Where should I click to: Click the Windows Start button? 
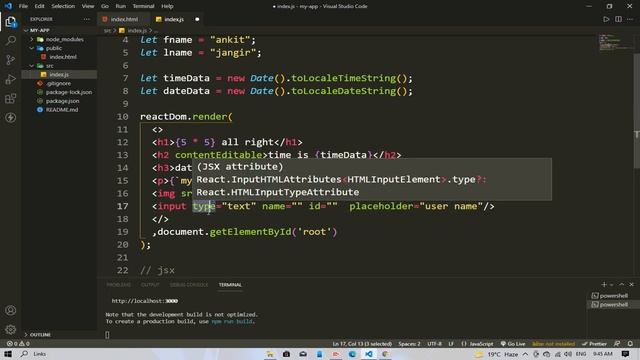tap(8, 354)
